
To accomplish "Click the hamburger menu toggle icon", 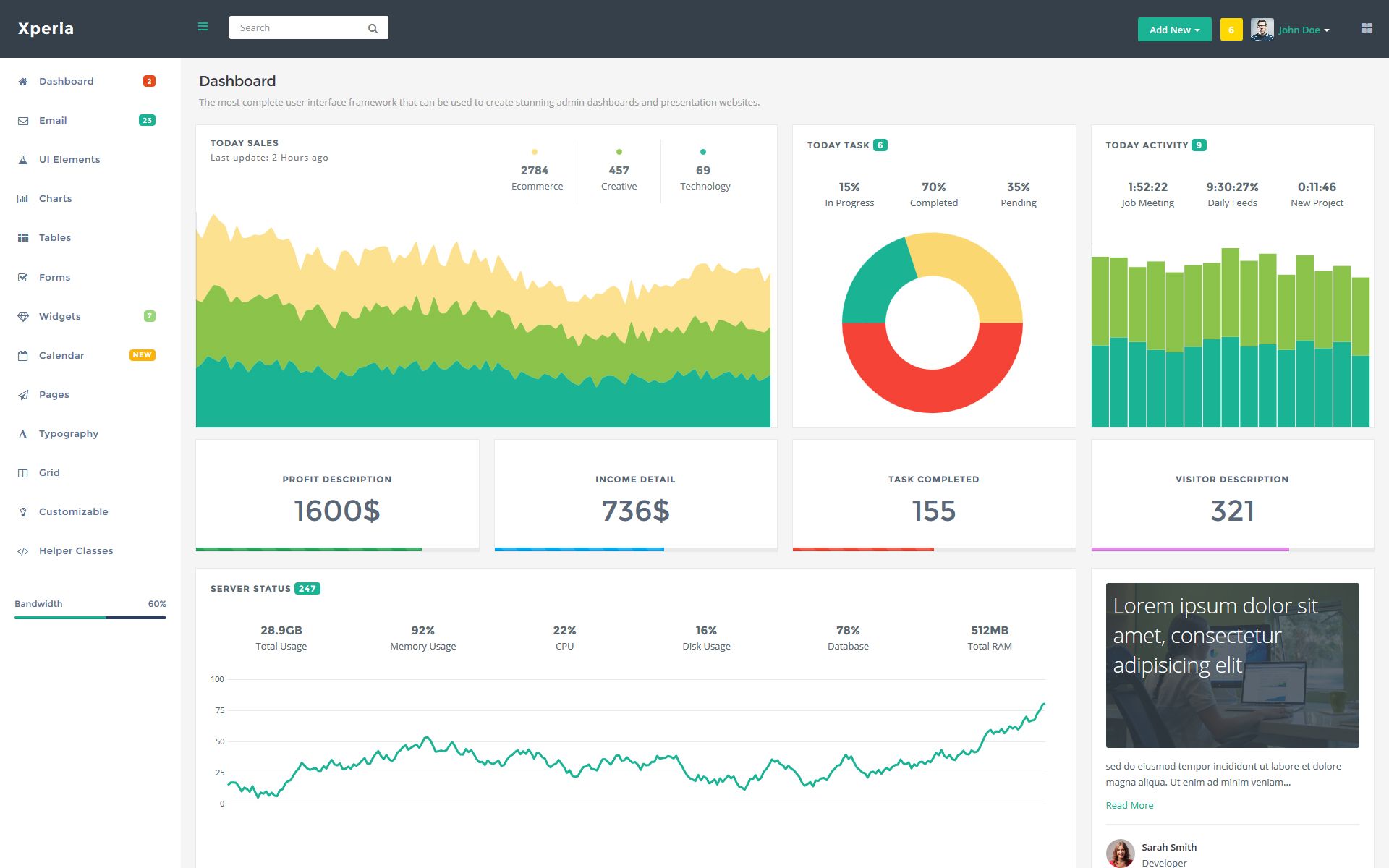I will point(203,27).
